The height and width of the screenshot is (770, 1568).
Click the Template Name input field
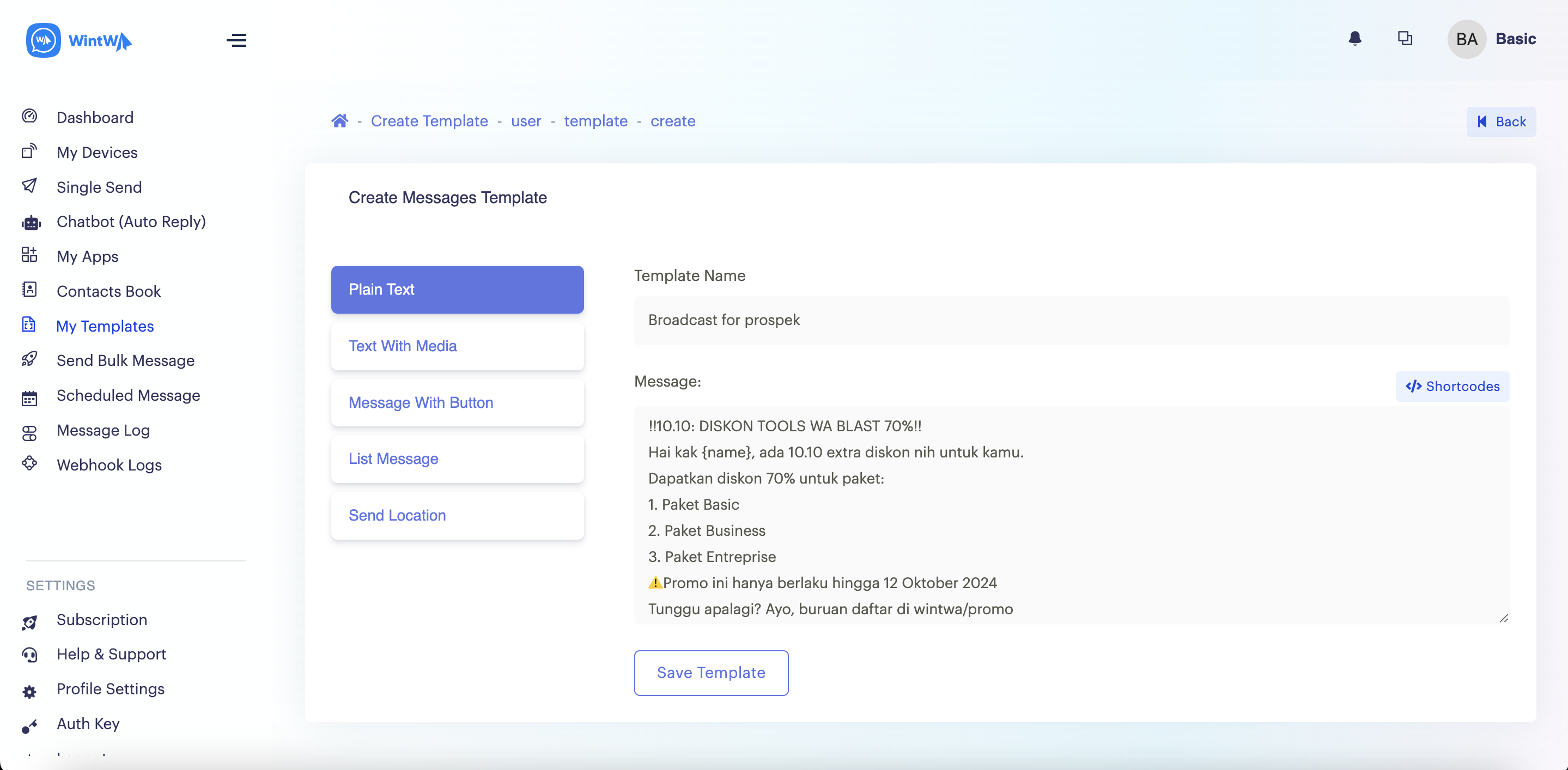[1071, 321]
